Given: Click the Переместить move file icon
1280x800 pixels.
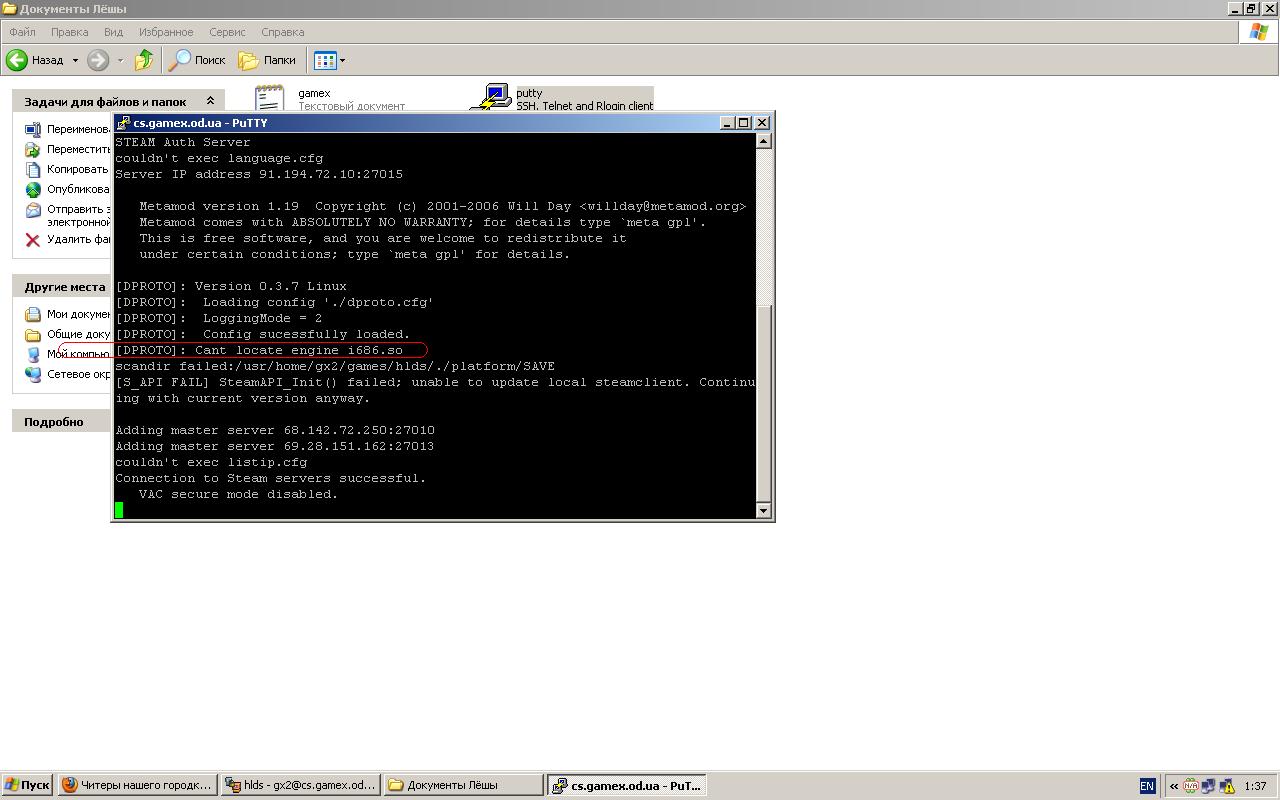Looking at the screenshot, I should [x=33, y=149].
